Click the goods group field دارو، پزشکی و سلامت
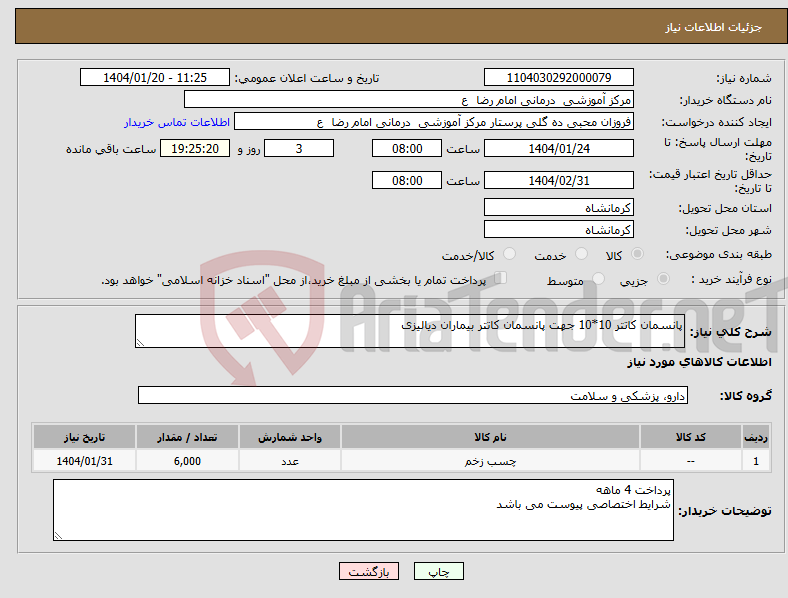788x598 pixels. [413, 395]
